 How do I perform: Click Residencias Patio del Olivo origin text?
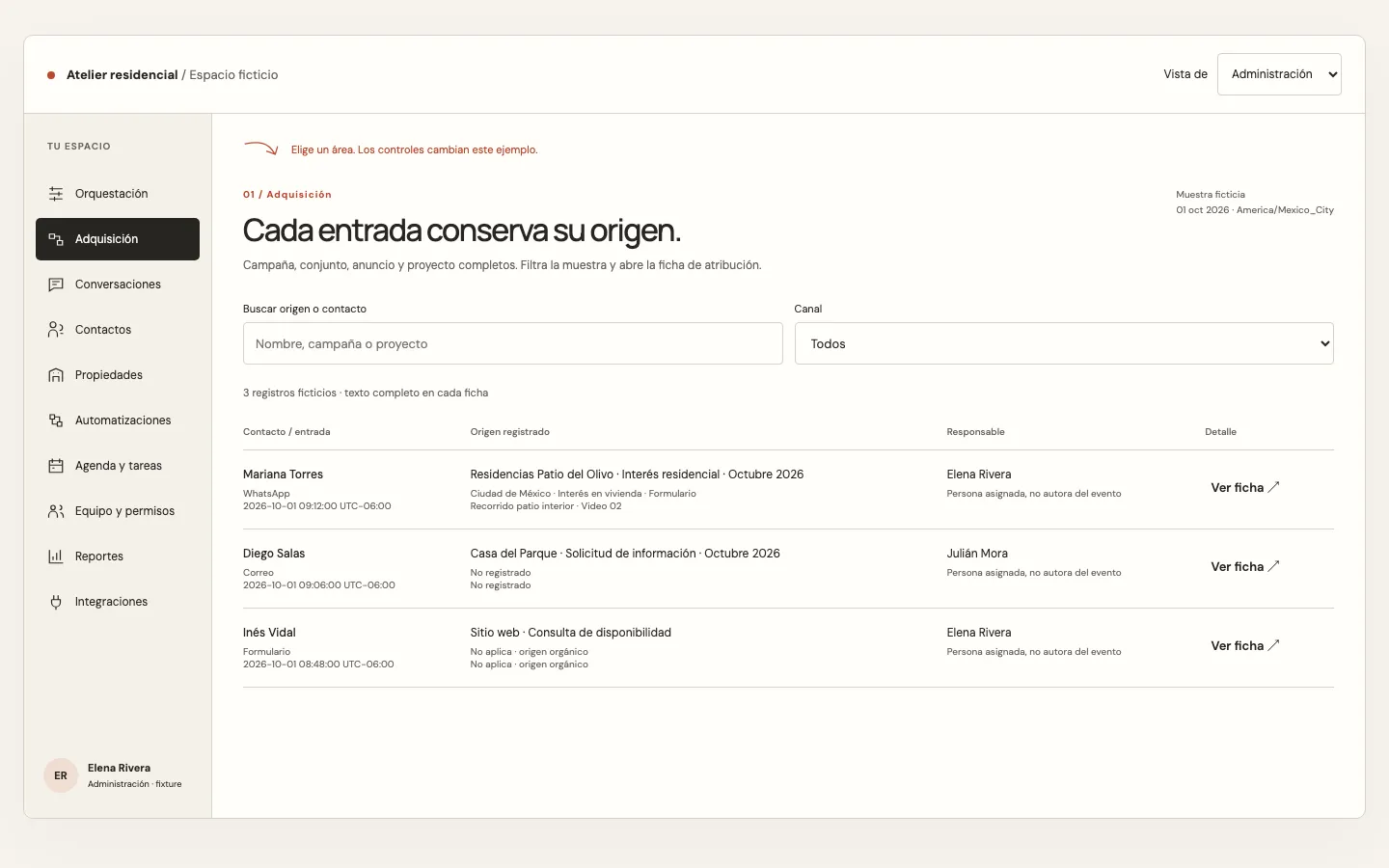click(x=637, y=475)
